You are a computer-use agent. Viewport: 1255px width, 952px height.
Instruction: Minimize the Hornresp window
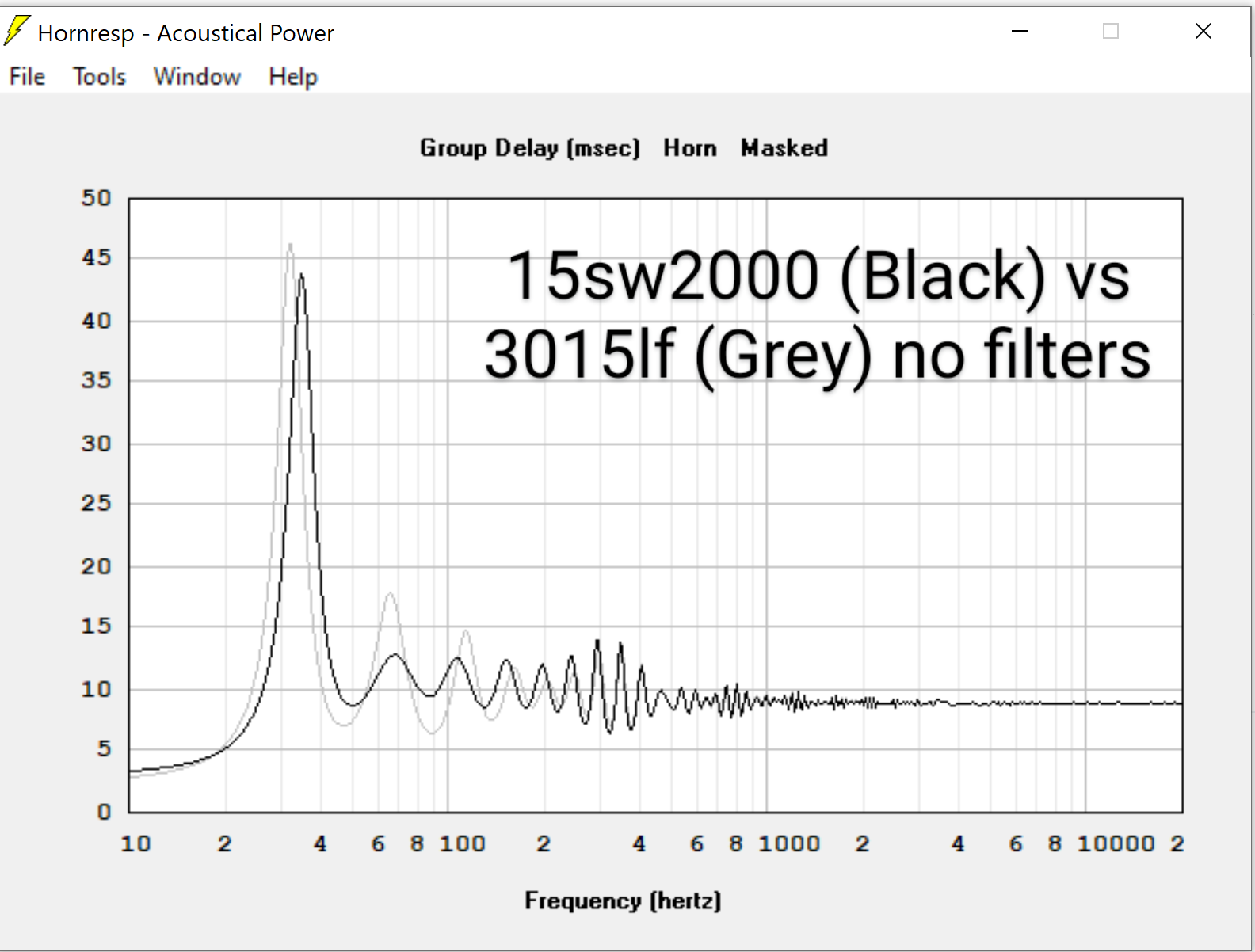point(1020,32)
